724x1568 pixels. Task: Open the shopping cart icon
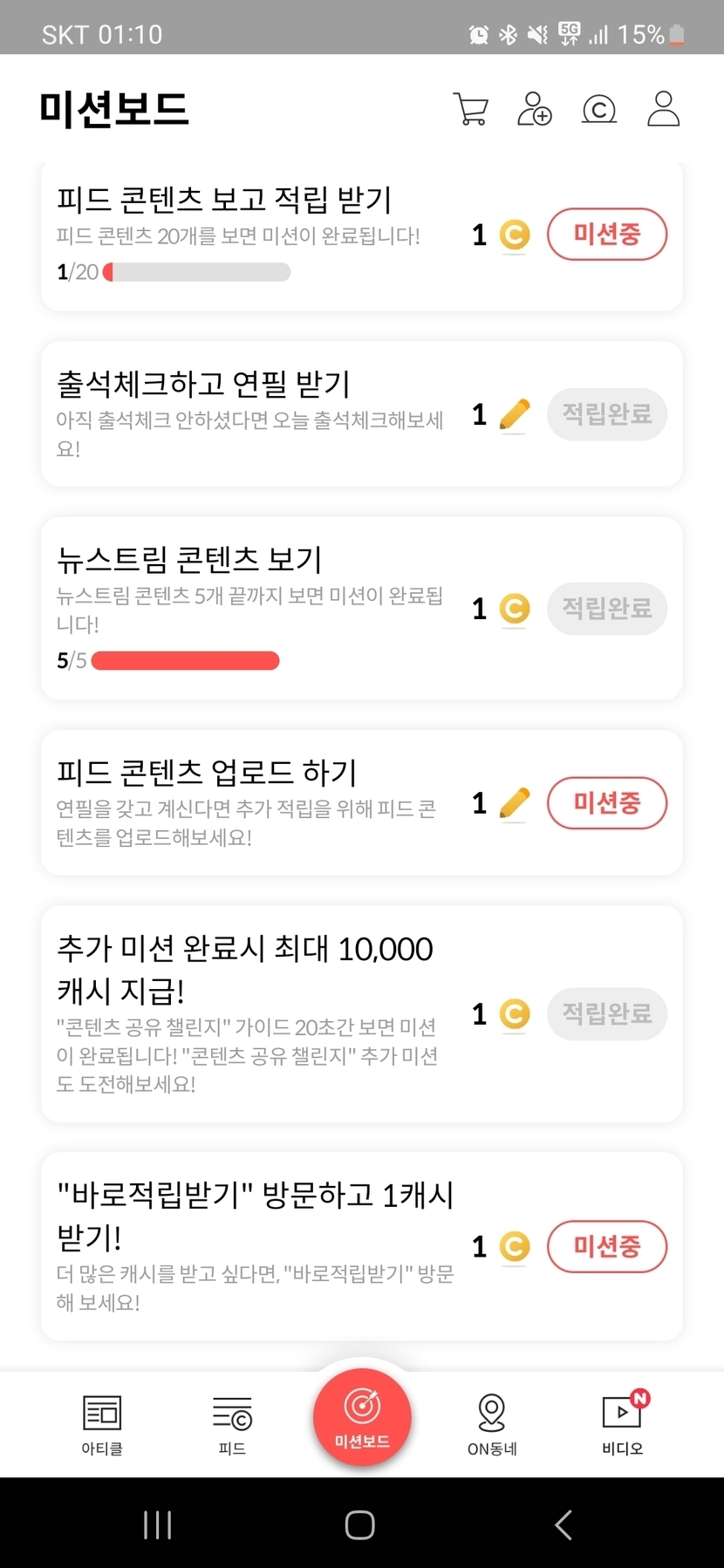[x=471, y=110]
